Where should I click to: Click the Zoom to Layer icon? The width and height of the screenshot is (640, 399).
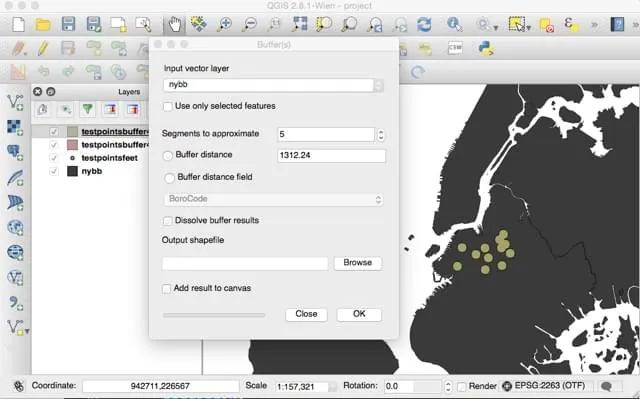tap(349, 24)
